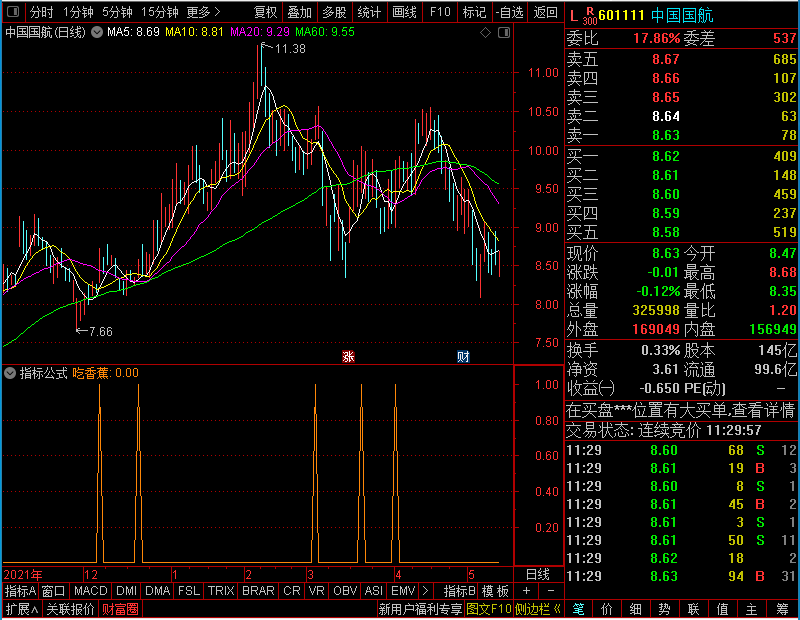Select the 指标A tab
This screenshot has width=800, height=620.
(x=20, y=591)
